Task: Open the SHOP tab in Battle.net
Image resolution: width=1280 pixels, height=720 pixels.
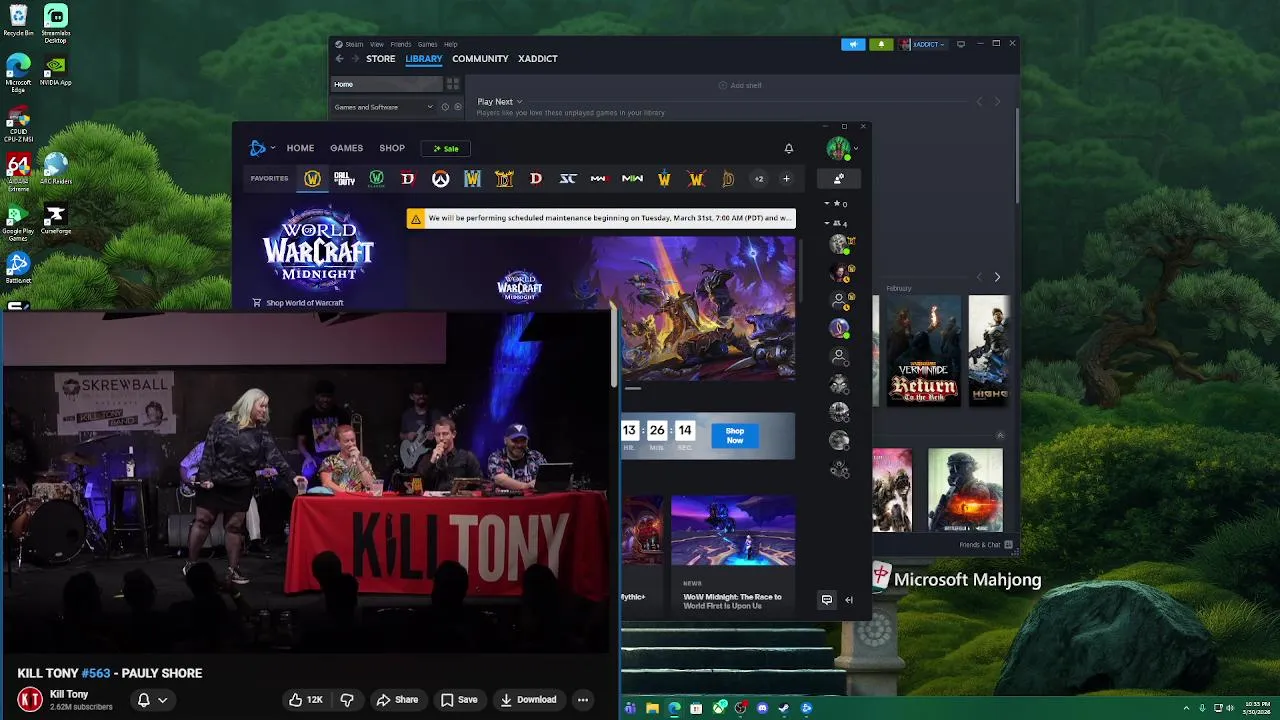Action: 392,148
